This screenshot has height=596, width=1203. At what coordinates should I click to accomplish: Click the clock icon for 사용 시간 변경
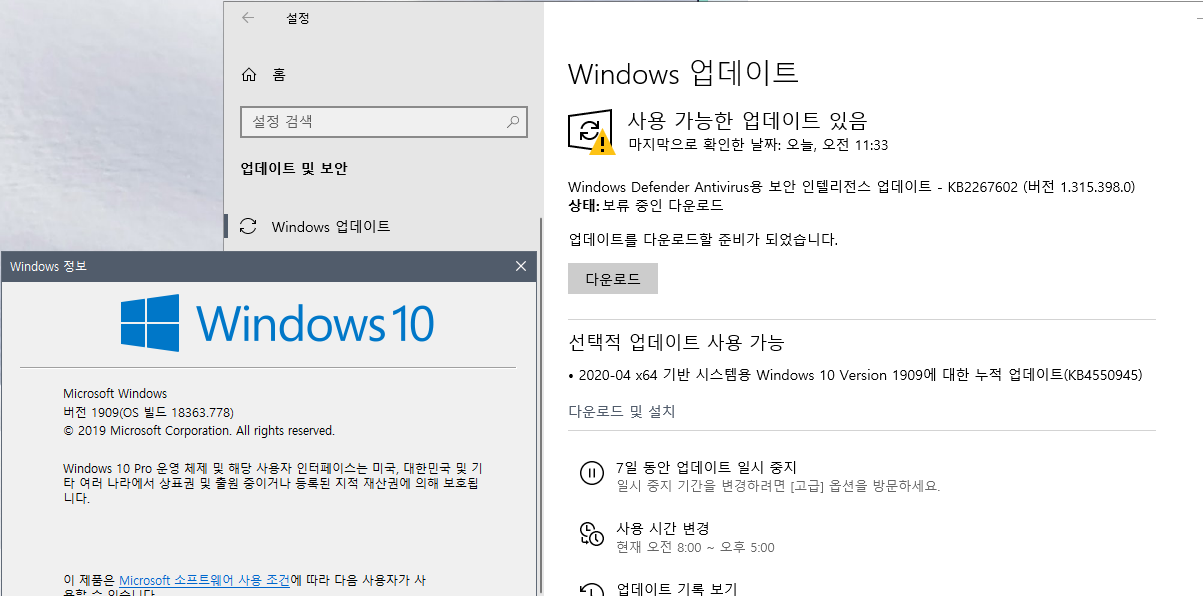click(x=591, y=535)
